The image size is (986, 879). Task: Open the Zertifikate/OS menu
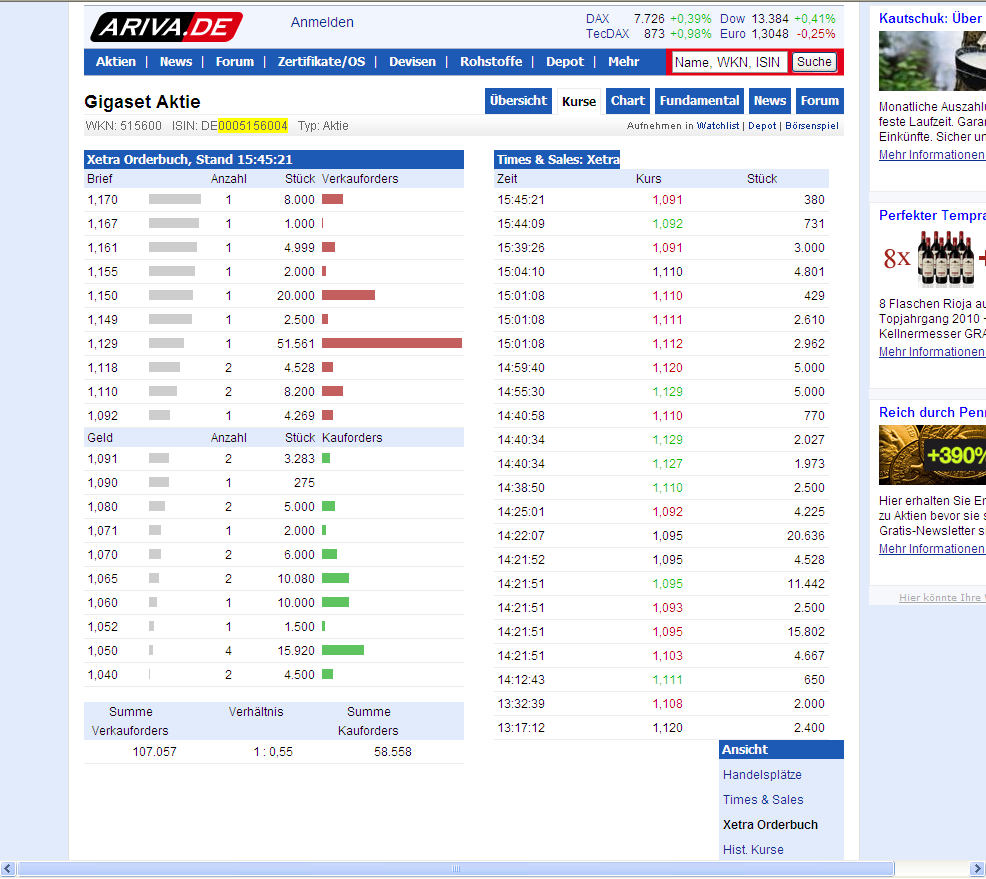point(321,62)
